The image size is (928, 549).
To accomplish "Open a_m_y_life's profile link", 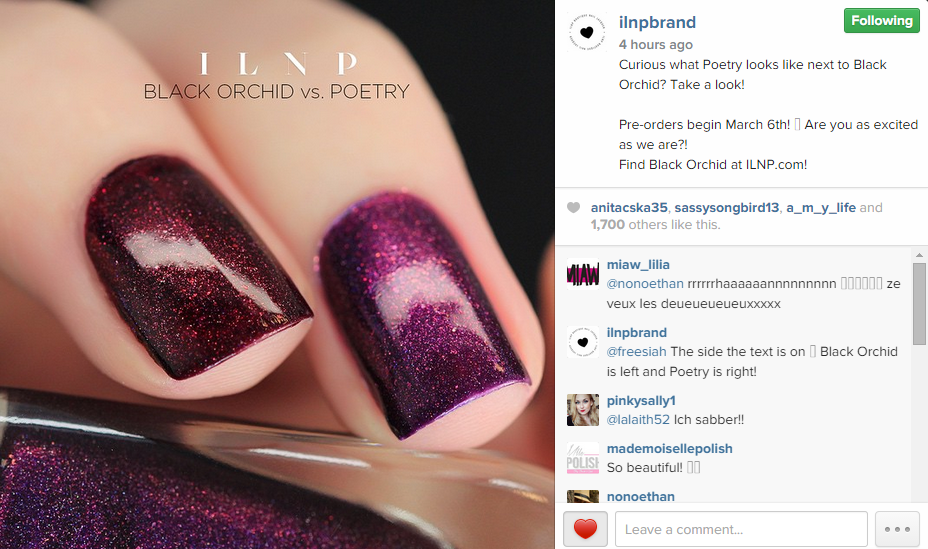I will (821, 208).
